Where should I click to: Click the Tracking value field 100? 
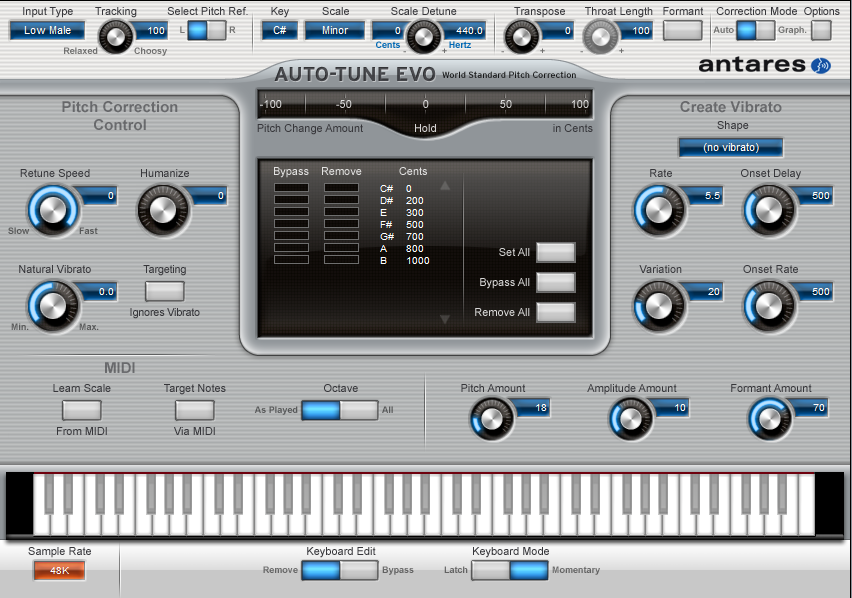(151, 31)
